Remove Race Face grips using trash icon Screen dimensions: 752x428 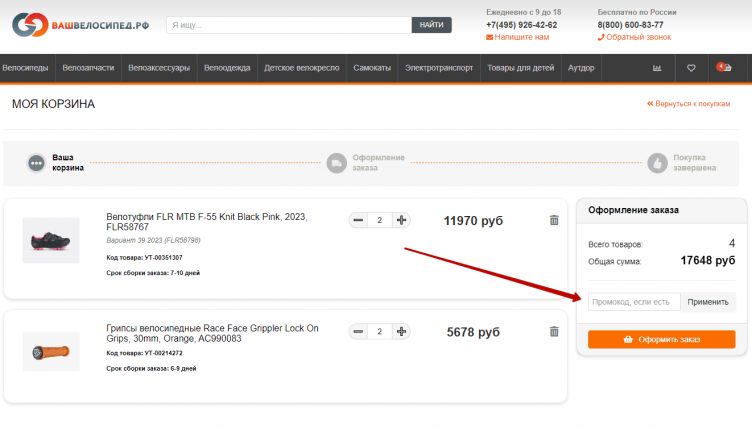point(554,331)
